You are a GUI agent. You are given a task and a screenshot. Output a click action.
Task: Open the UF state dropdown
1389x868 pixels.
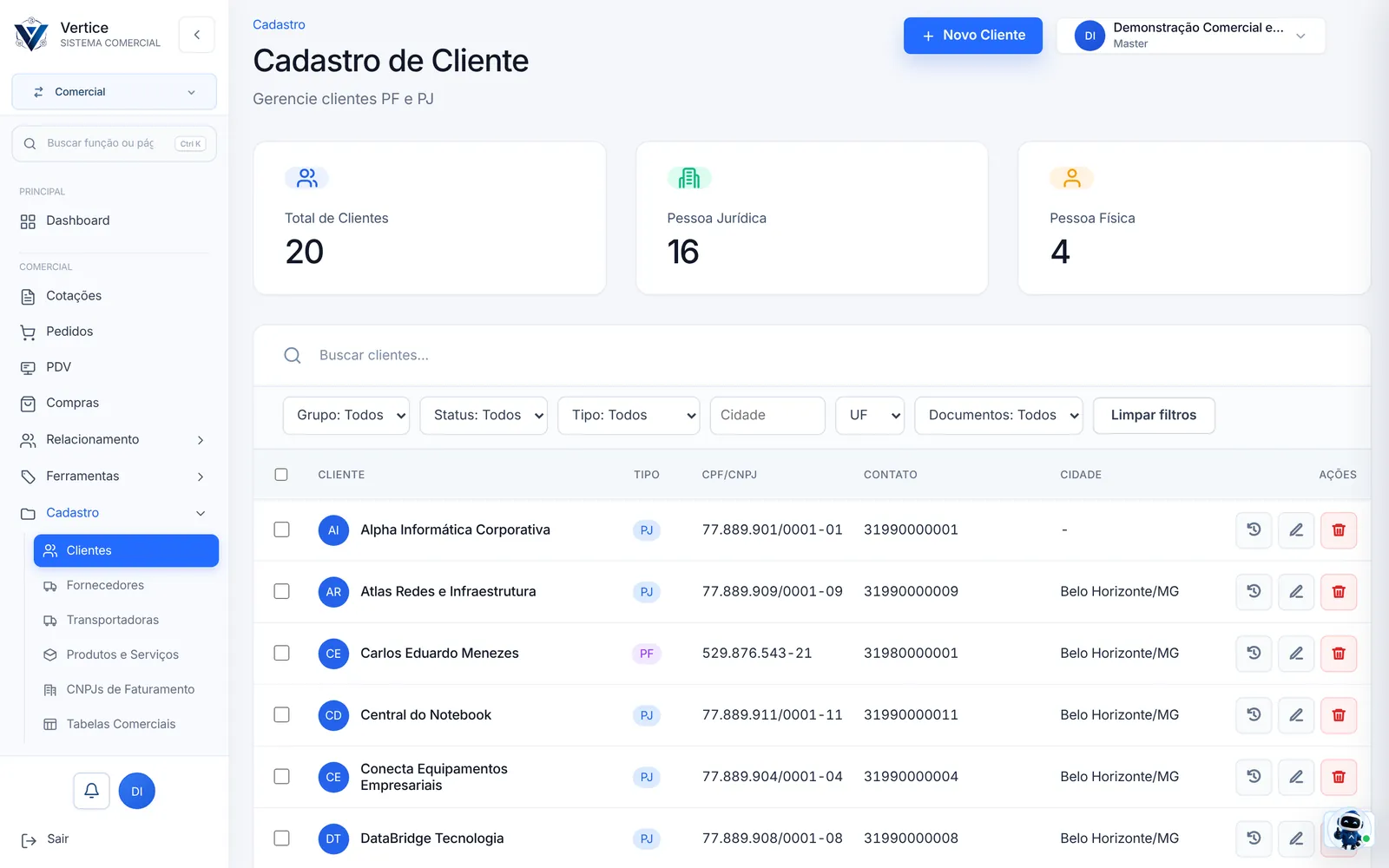coord(870,415)
